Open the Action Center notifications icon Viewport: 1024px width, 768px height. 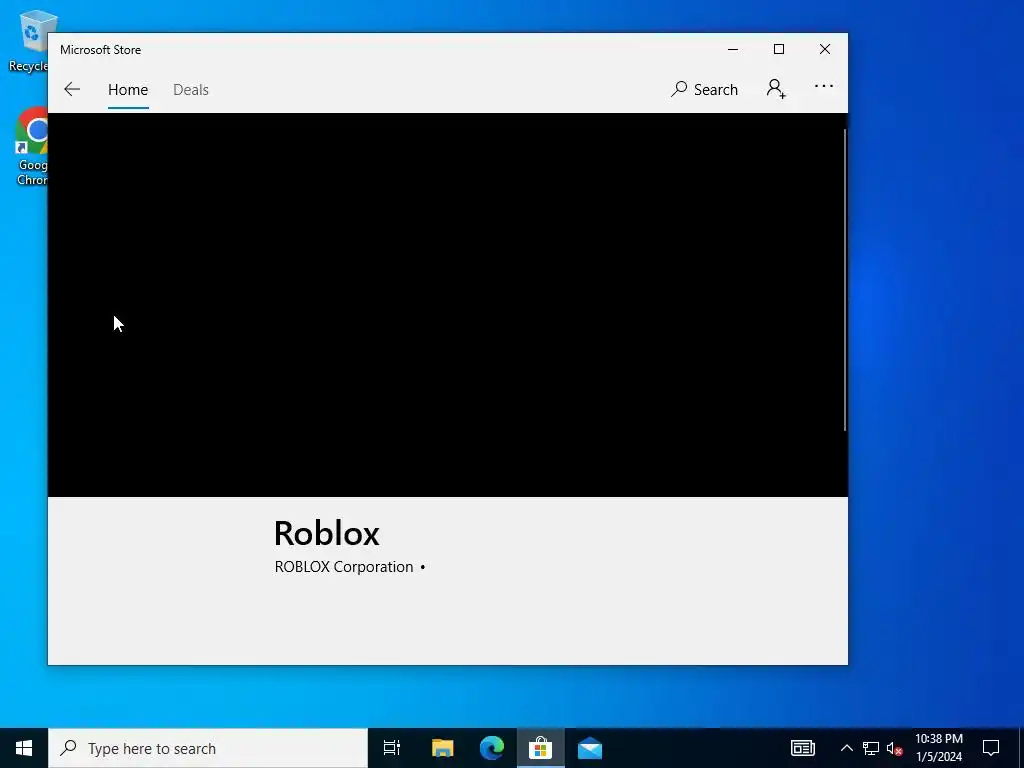pos(991,748)
